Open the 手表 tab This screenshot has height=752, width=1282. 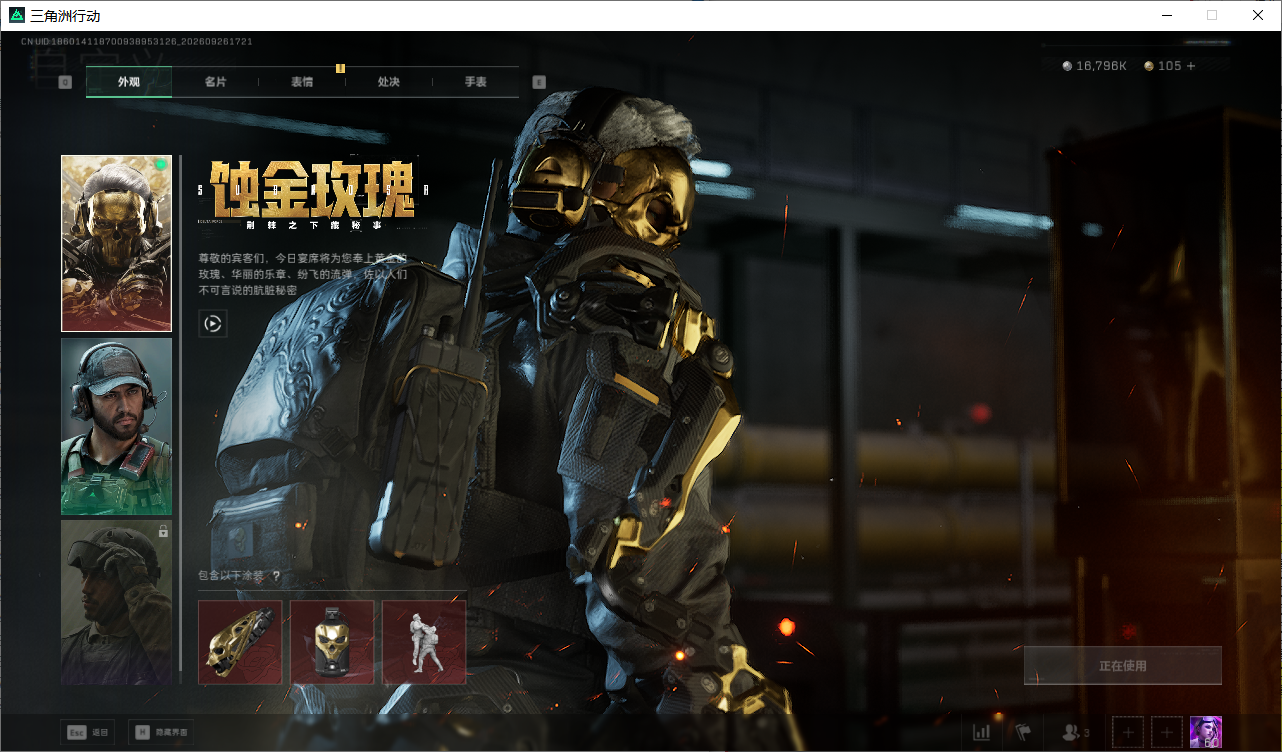pyautogui.click(x=476, y=82)
